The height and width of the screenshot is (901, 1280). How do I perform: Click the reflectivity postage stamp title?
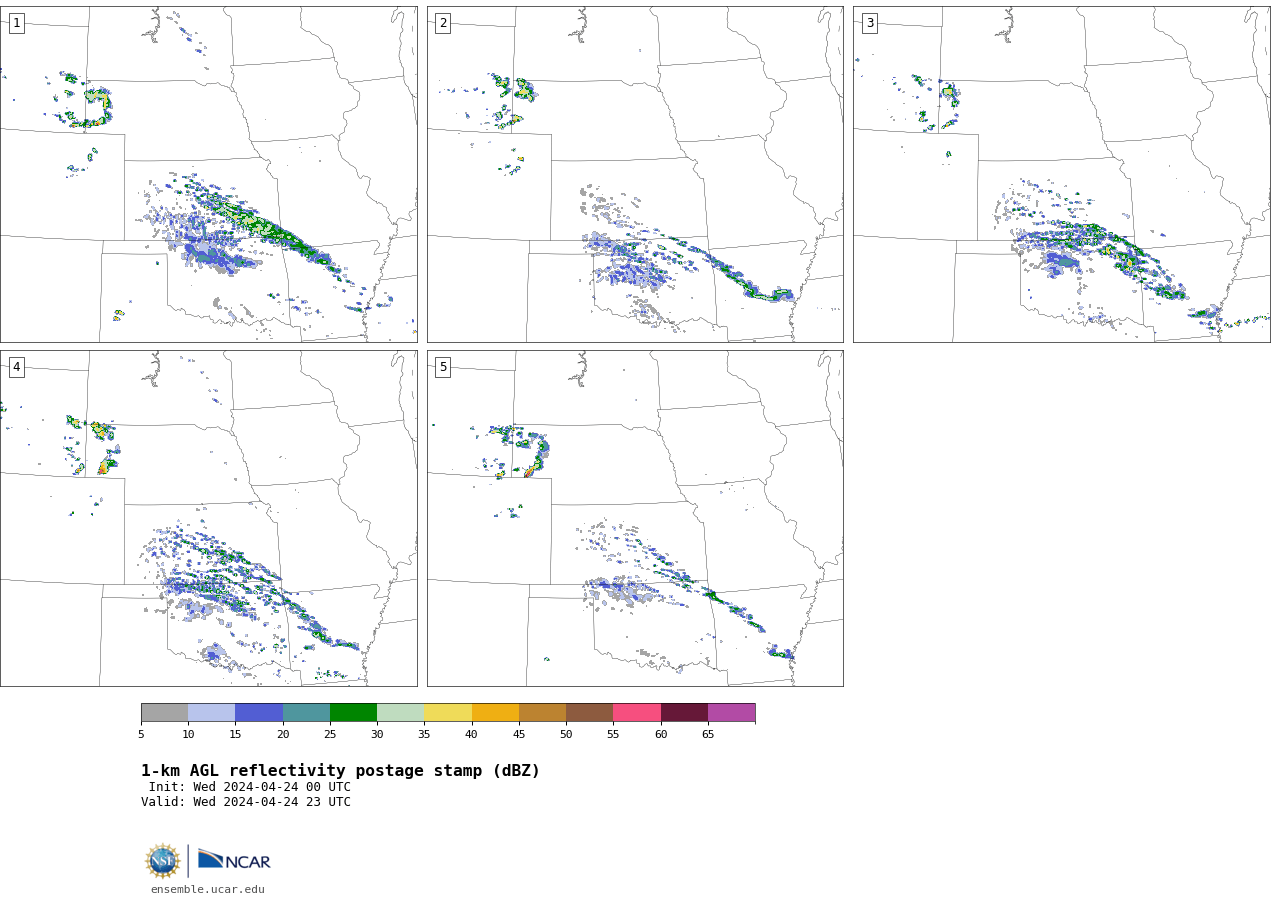tap(340, 771)
